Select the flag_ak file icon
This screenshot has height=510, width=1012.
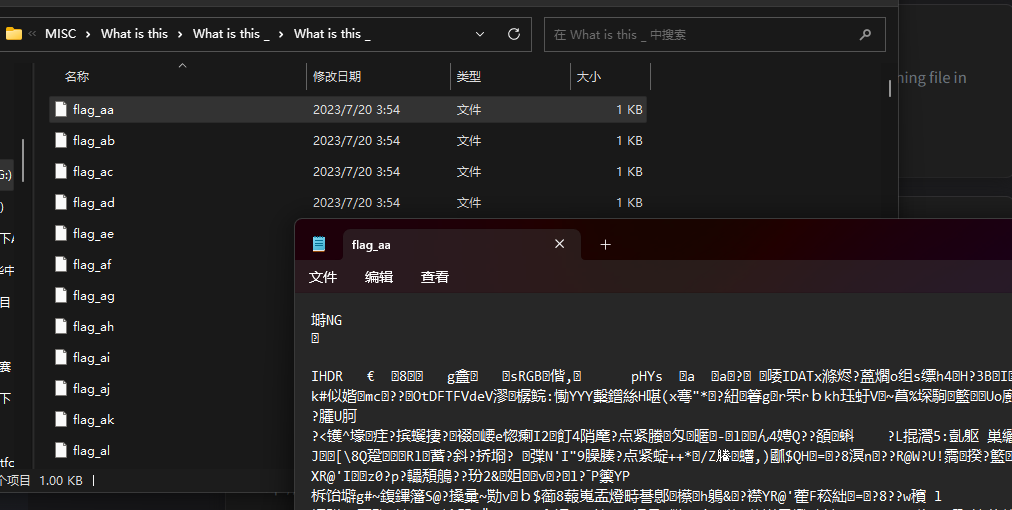[61, 419]
